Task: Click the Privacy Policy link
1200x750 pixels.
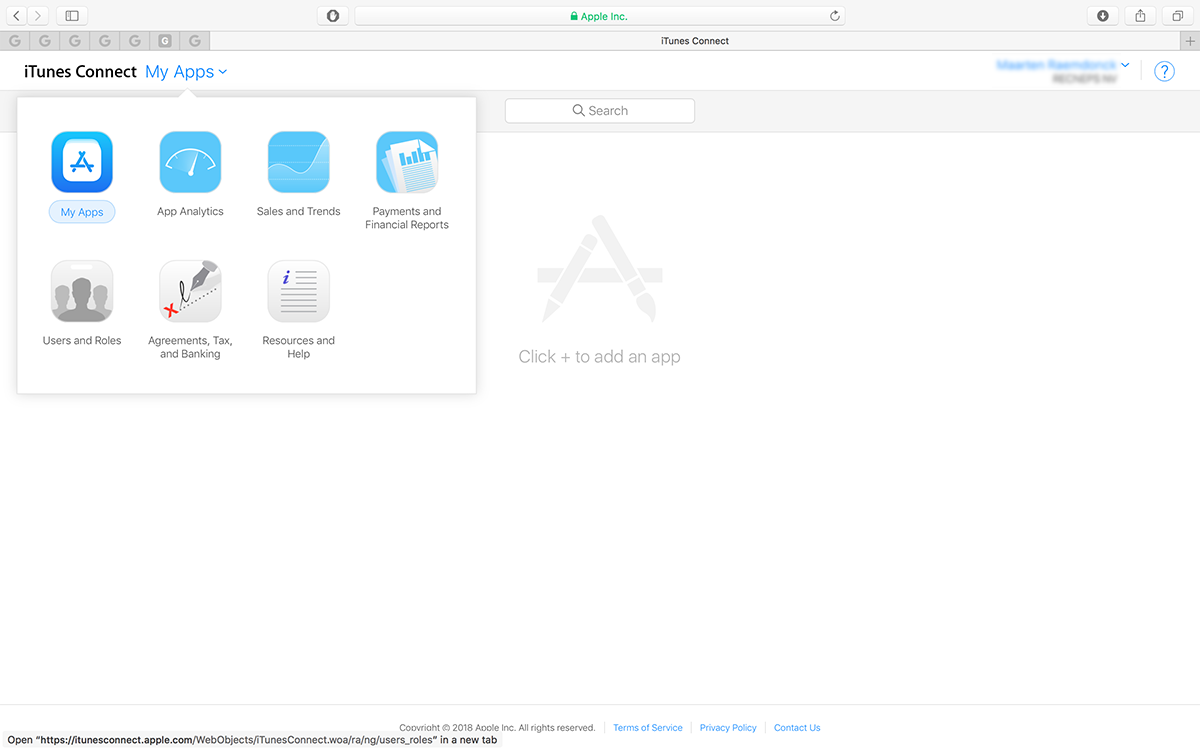Action: click(727, 727)
